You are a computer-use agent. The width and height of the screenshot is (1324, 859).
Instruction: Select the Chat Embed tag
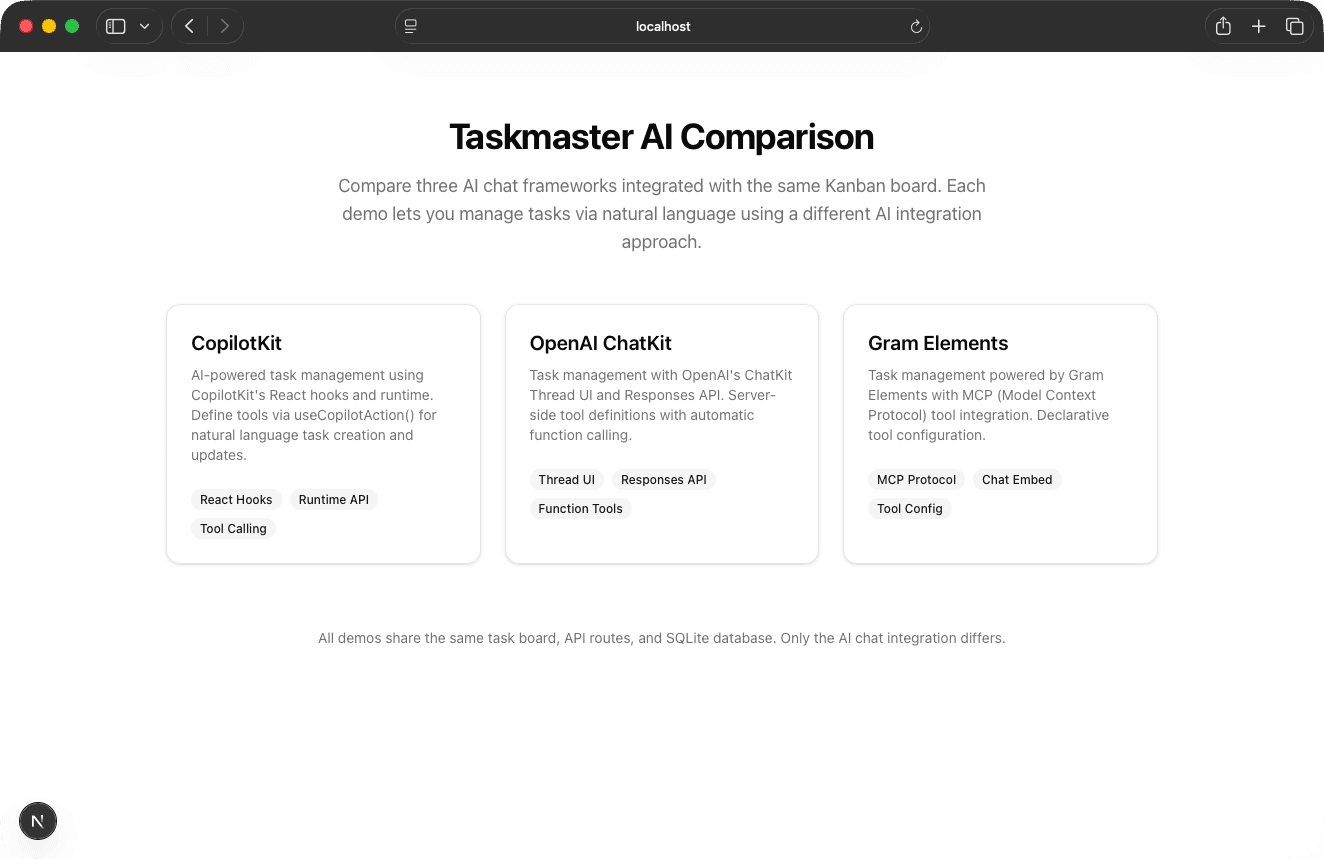[x=1017, y=479]
